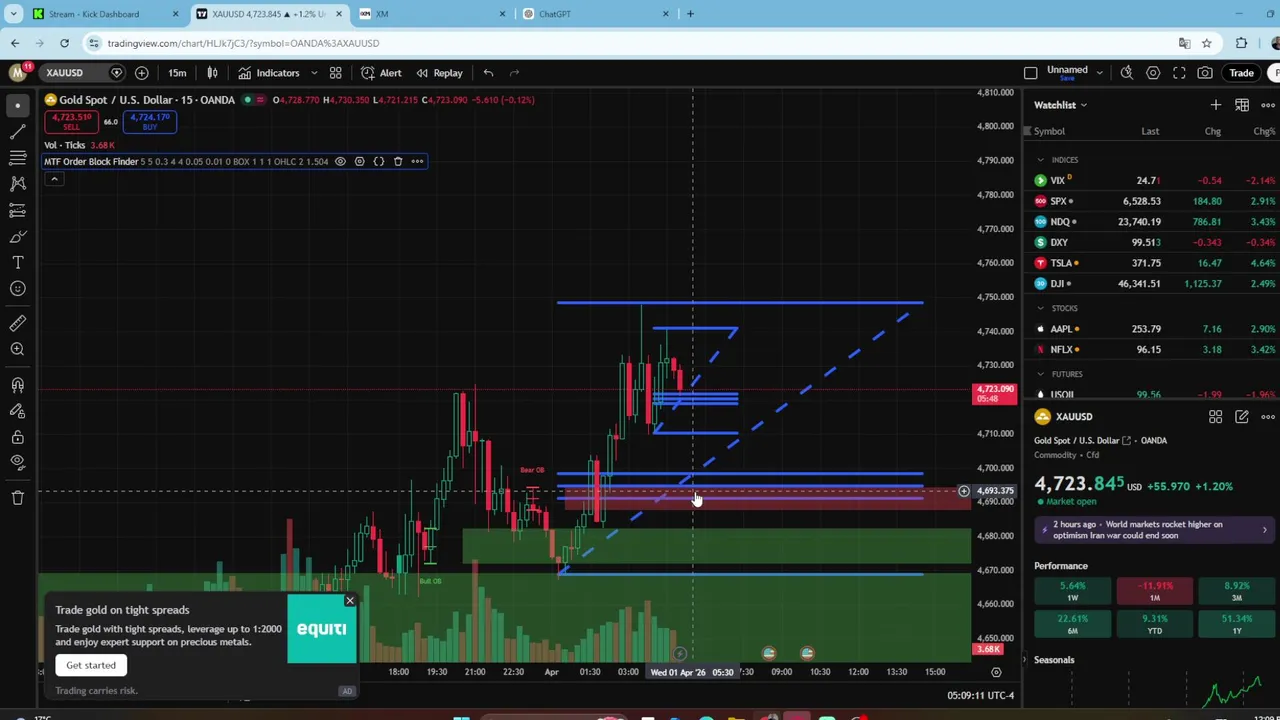
Task: Collapse the STOCKS watchlist section
Action: coord(1040,308)
